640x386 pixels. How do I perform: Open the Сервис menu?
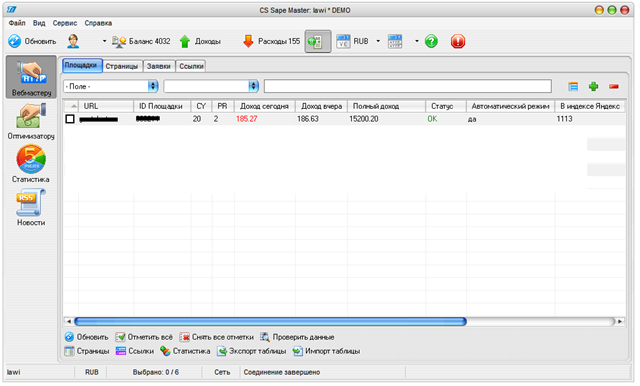tap(65, 23)
